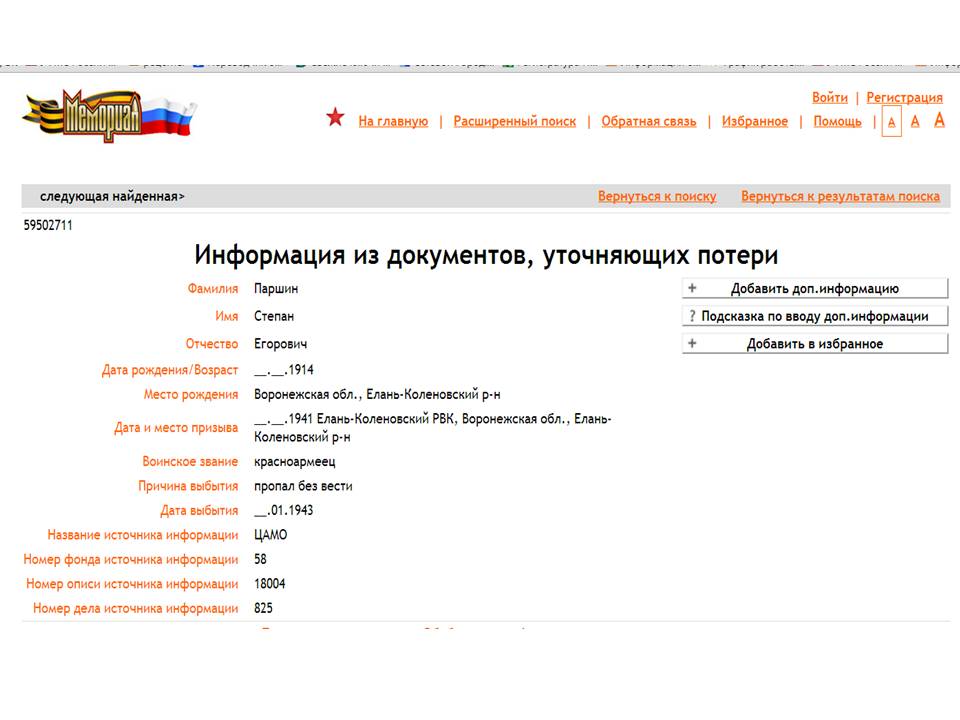Go to Обратная связь

tap(648, 121)
